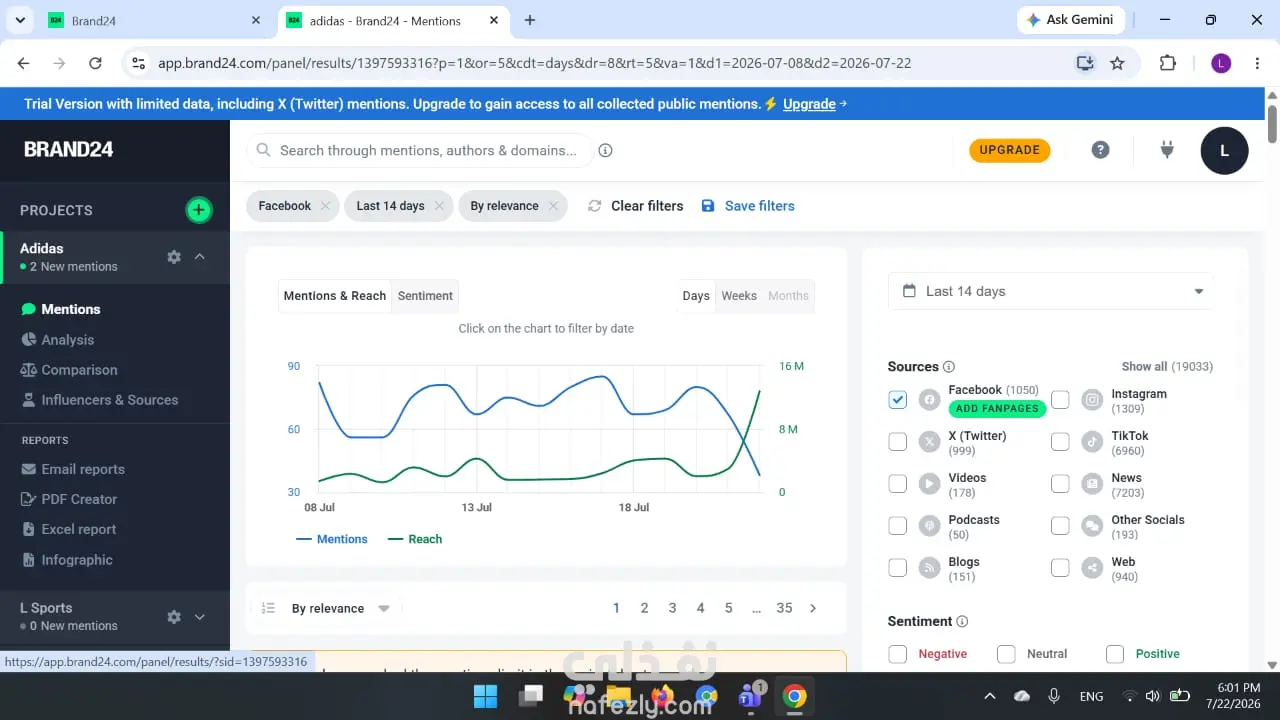This screenshot has height=720, width=1280.
Task: Uncheck the Facebook source checkbox
Action: click(898, 400)
